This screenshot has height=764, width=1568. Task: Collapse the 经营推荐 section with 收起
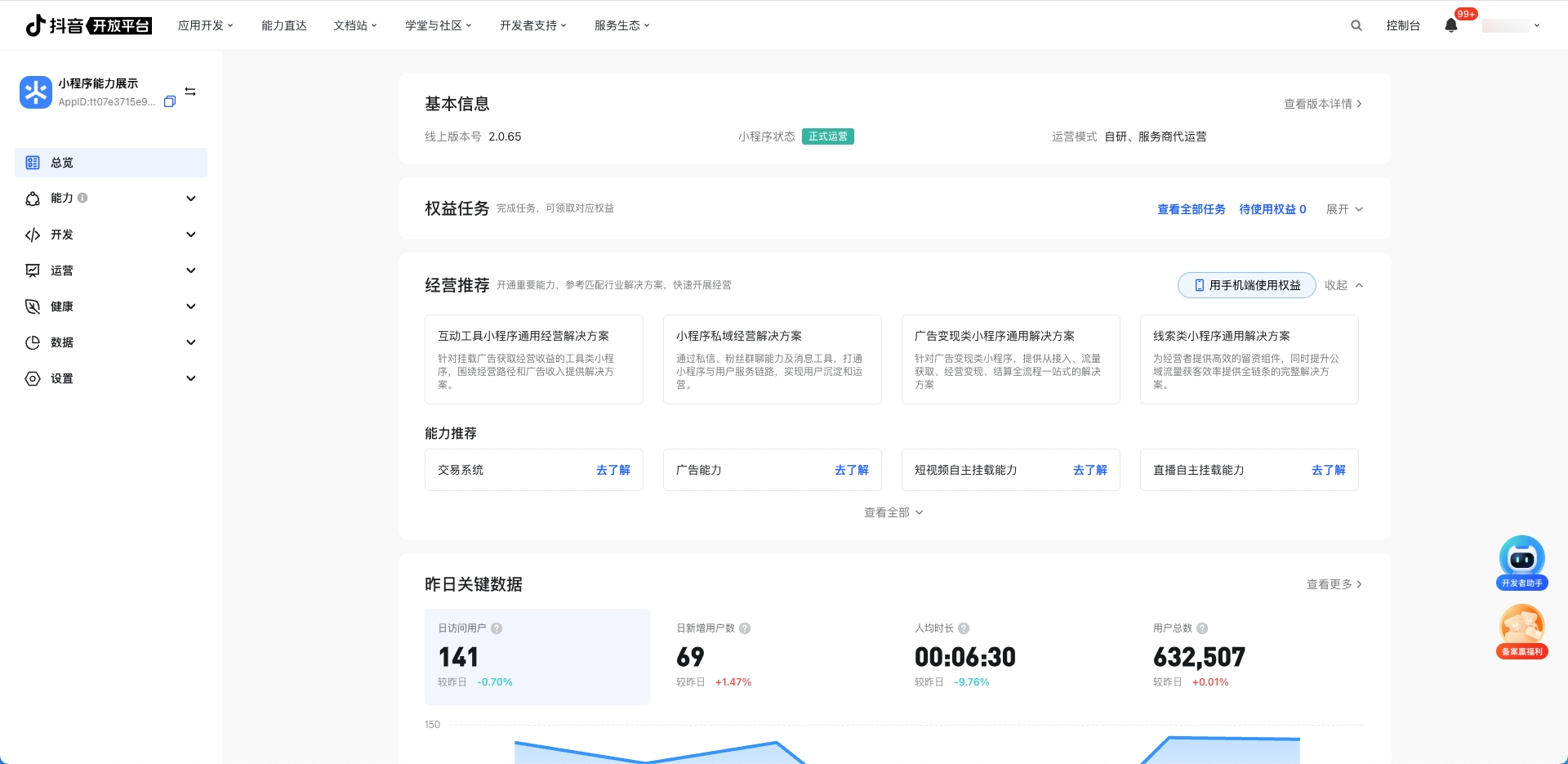[1343, 285]
